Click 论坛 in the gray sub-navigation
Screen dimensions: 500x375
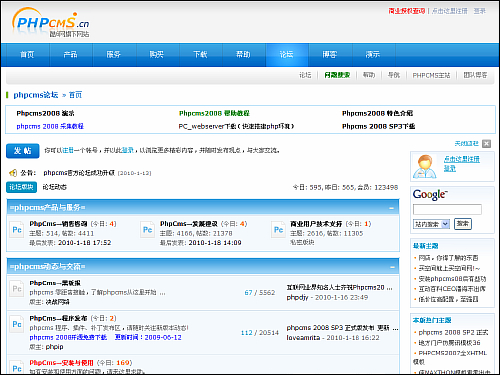305,75
